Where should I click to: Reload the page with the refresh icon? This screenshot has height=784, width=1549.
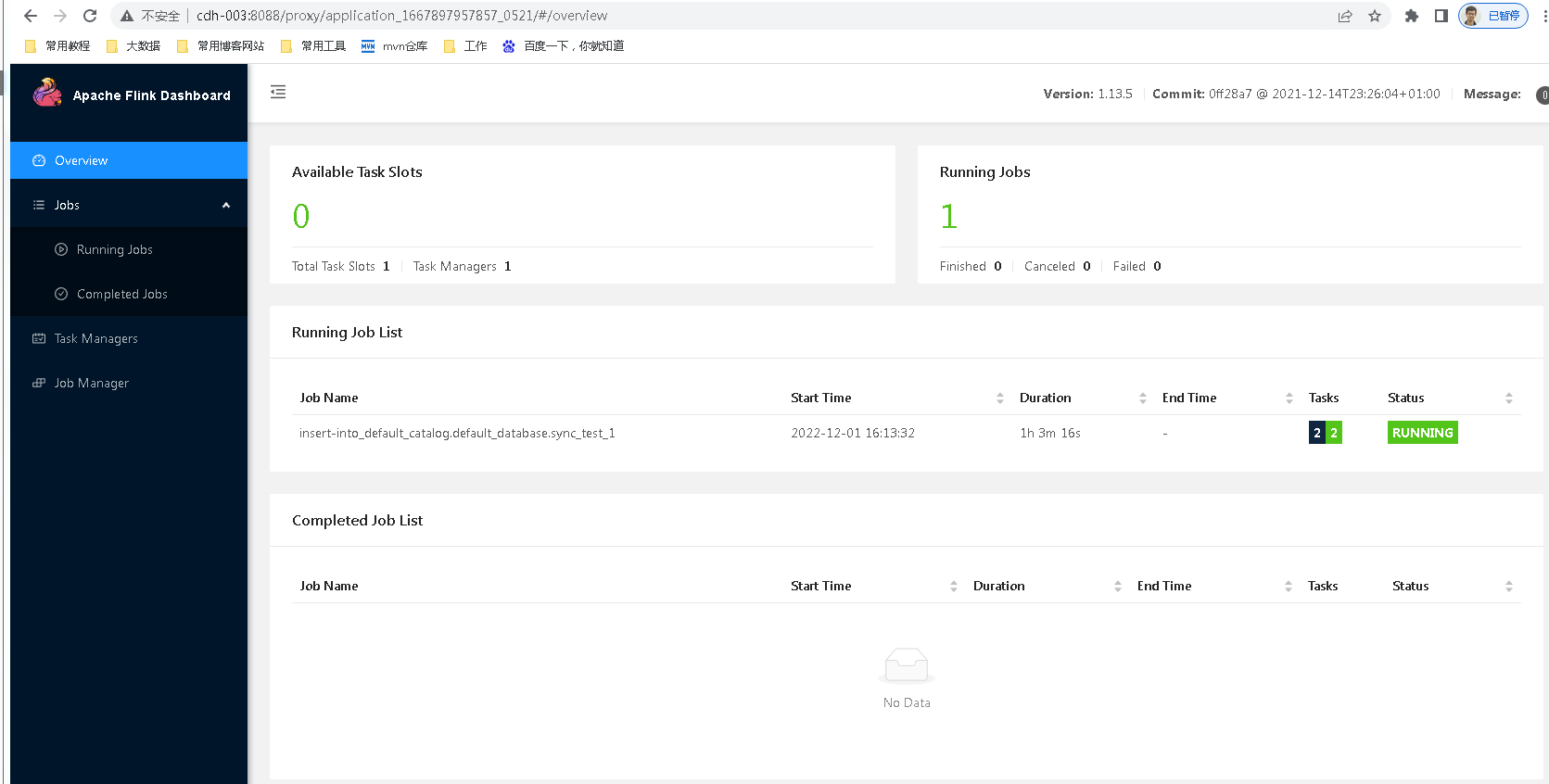90,16
